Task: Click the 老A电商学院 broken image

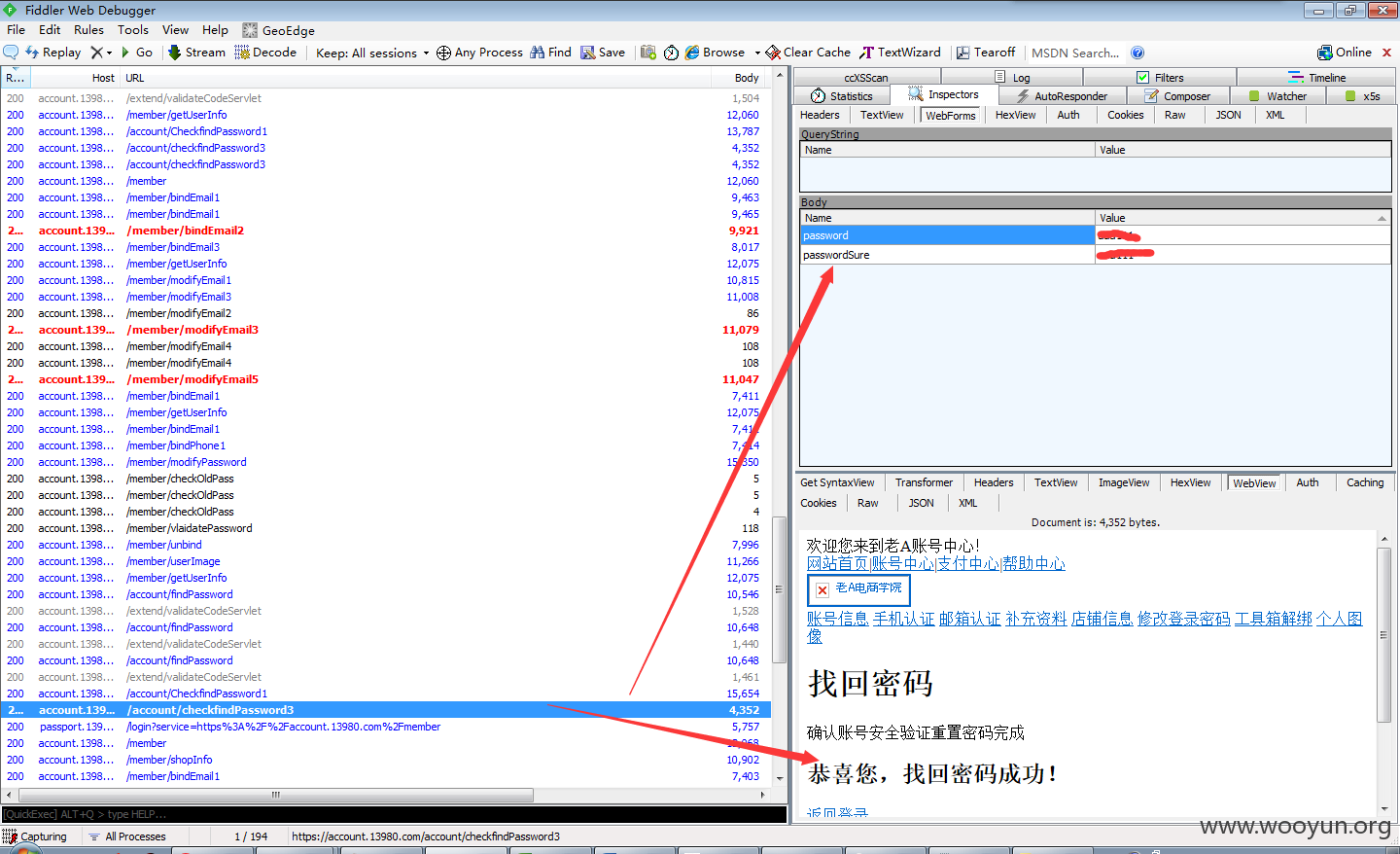Action: [858, 589]
